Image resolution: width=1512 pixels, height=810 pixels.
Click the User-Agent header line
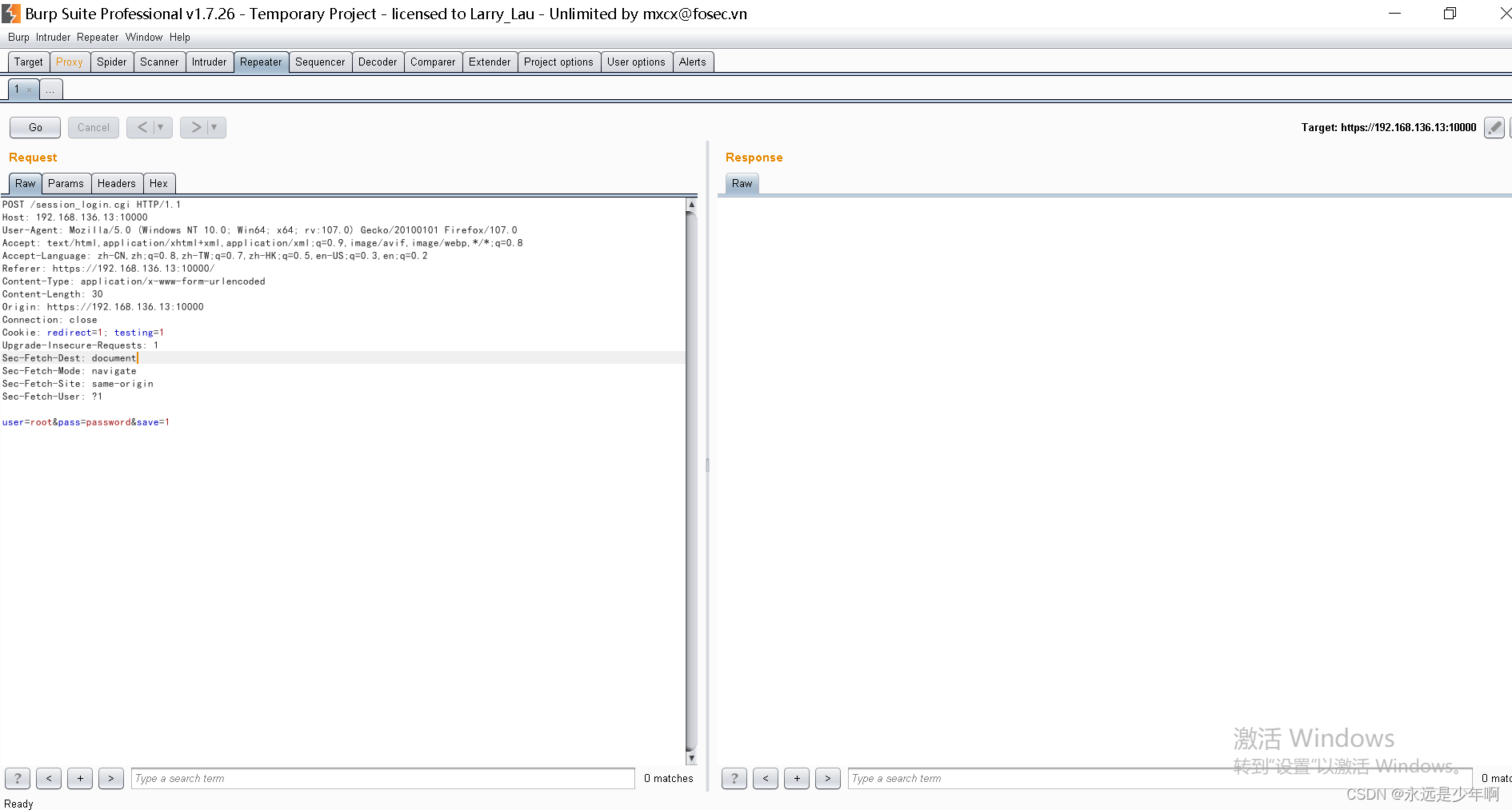click(259, 230)
